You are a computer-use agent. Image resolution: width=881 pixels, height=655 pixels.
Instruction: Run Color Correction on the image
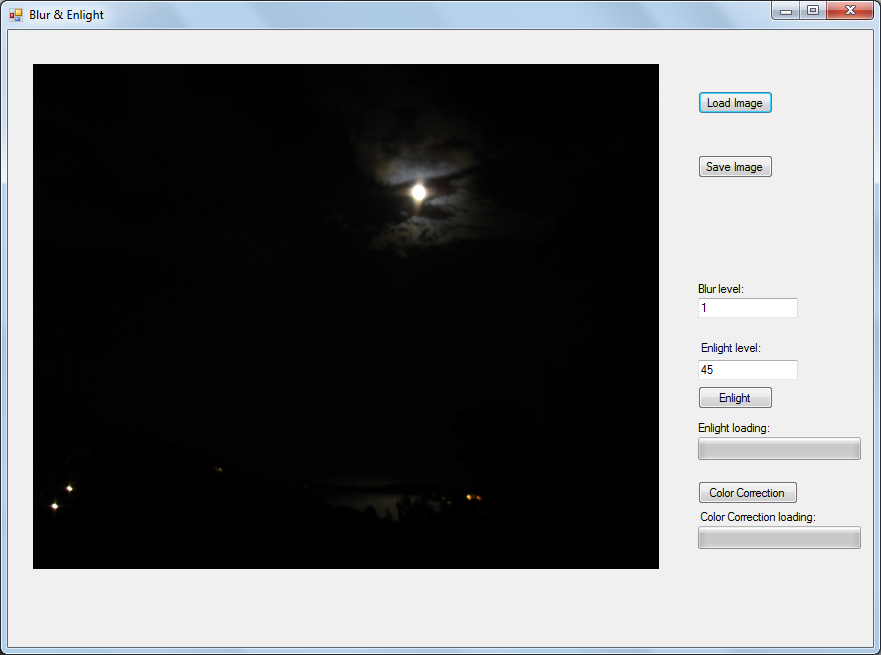point(747,493)
